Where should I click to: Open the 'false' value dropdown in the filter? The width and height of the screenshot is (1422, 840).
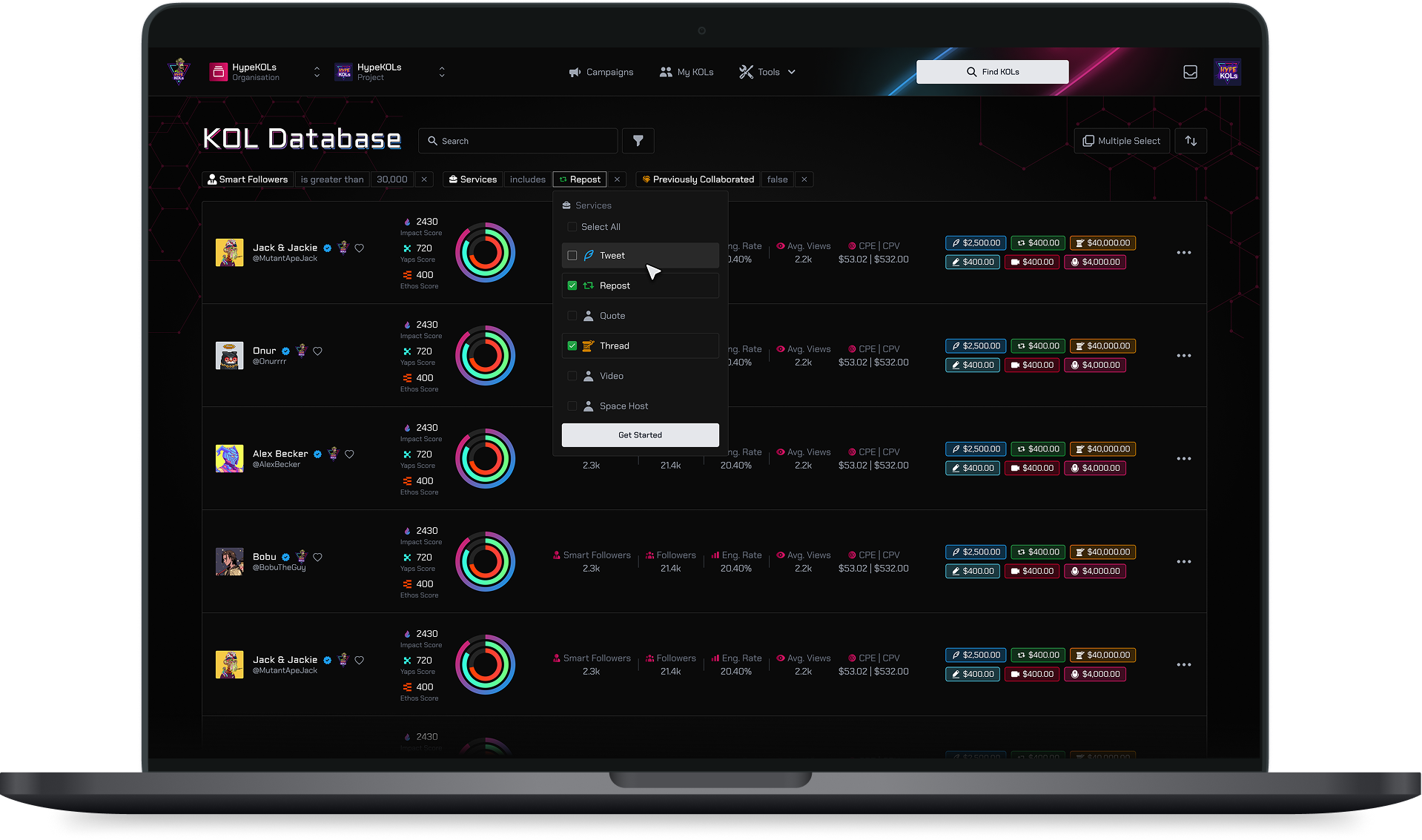(x=777, y=179)
